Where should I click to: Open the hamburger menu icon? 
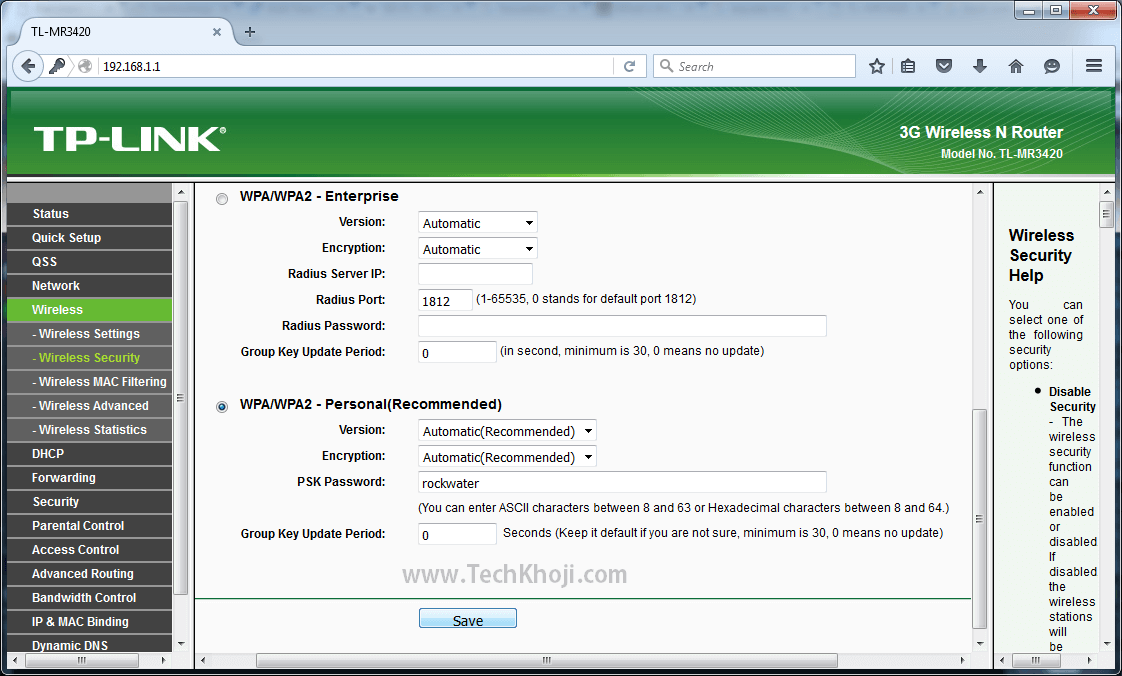[x=1093, y=66]
